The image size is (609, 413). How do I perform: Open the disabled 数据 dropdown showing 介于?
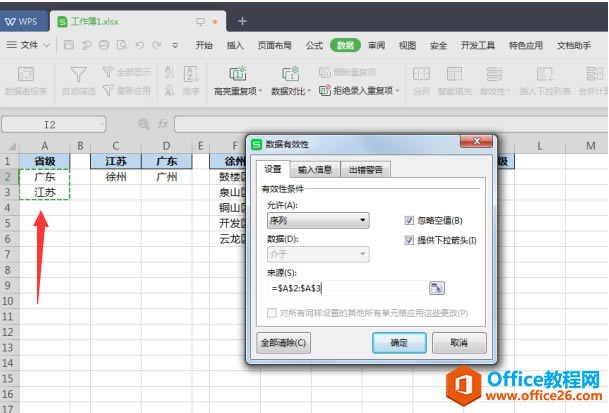318,254
